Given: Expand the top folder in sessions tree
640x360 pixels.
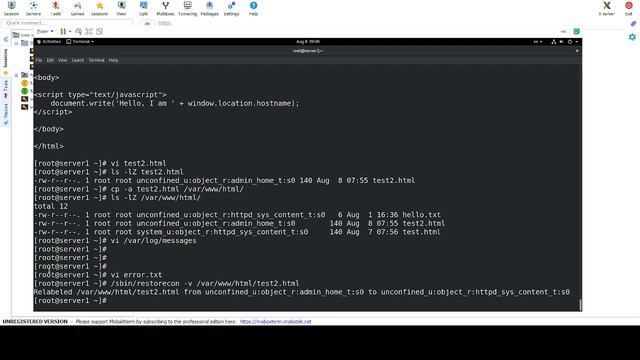Looking at the screenshot, I should point(16,43).
